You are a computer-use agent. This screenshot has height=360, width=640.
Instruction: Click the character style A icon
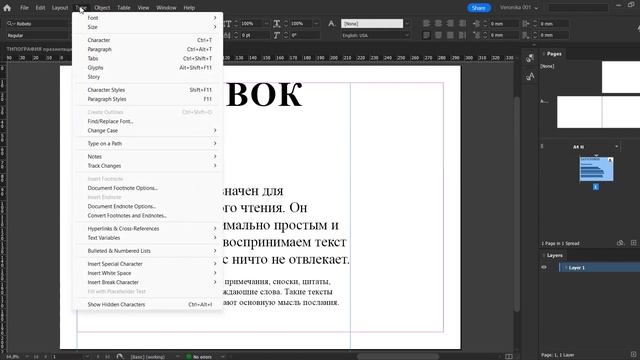tap(331, 24)
